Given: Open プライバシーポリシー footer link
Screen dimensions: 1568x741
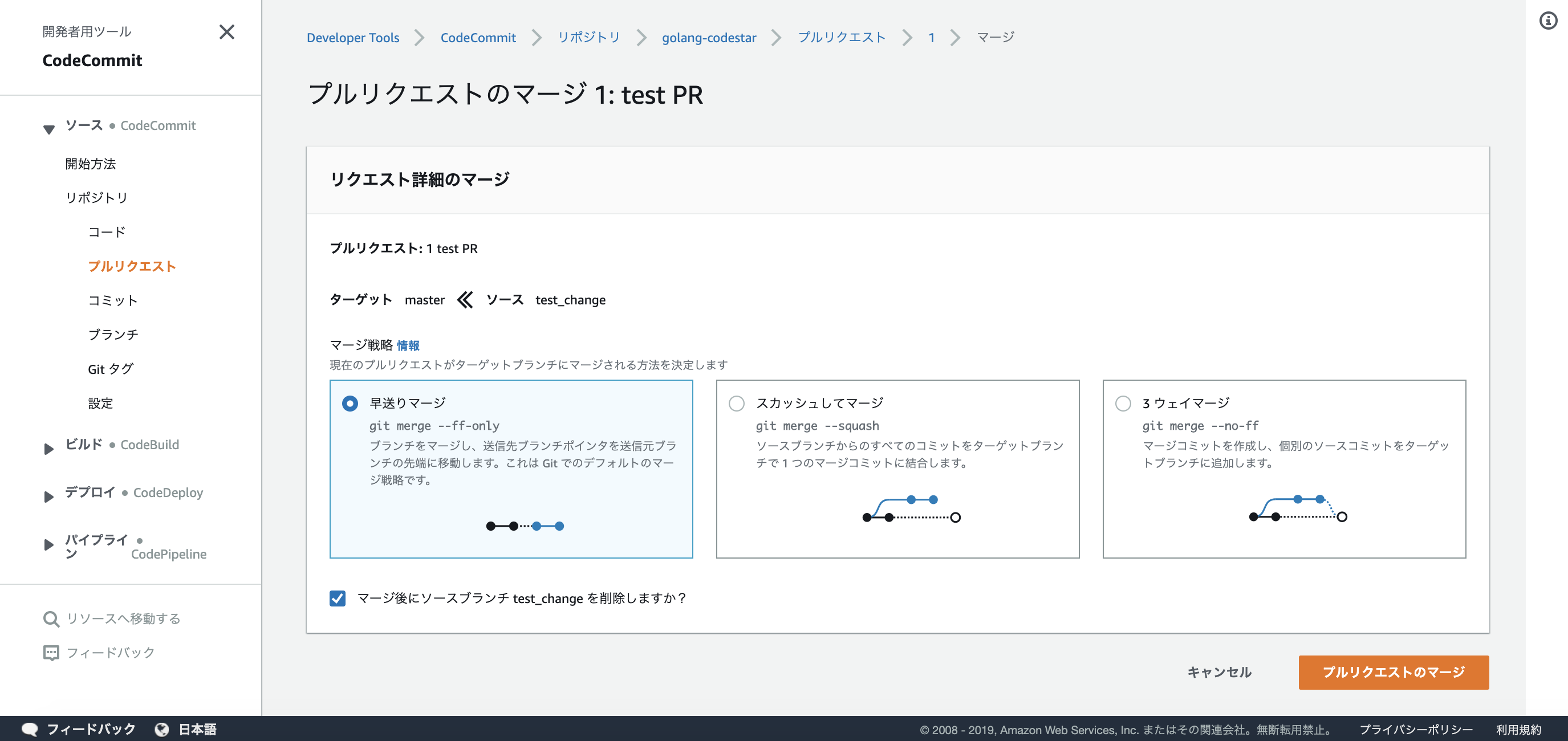Looking at the screenshot, I should [1415, 730].
